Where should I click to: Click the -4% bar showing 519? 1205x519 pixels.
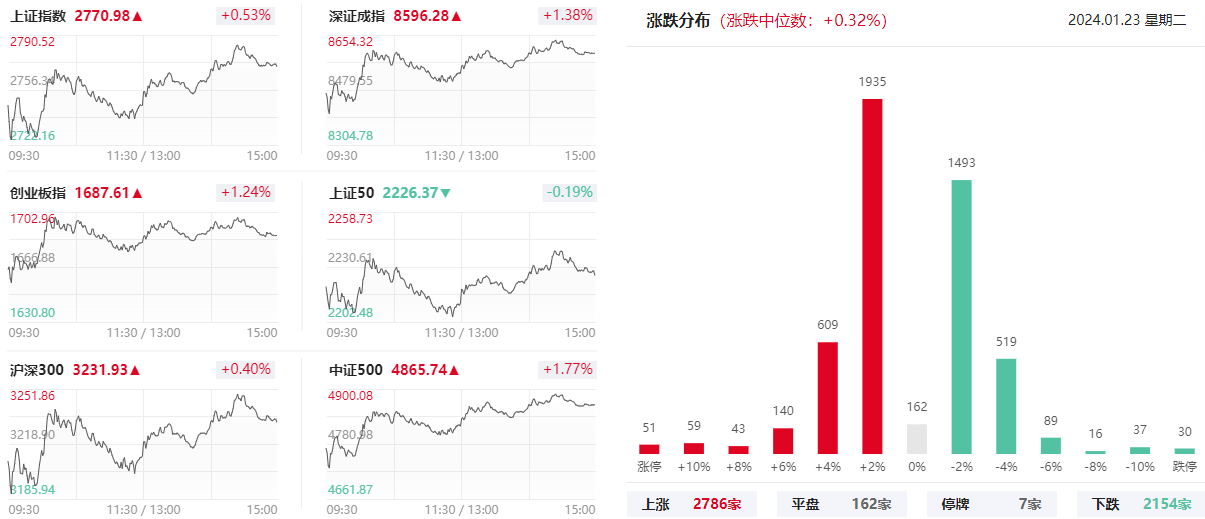(x=1006, y=406)
